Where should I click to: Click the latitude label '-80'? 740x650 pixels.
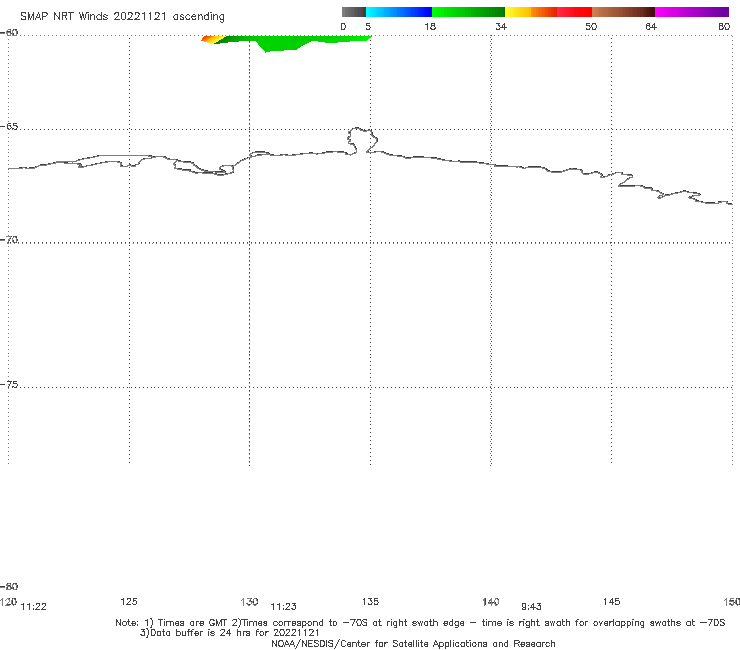(9, 587)
